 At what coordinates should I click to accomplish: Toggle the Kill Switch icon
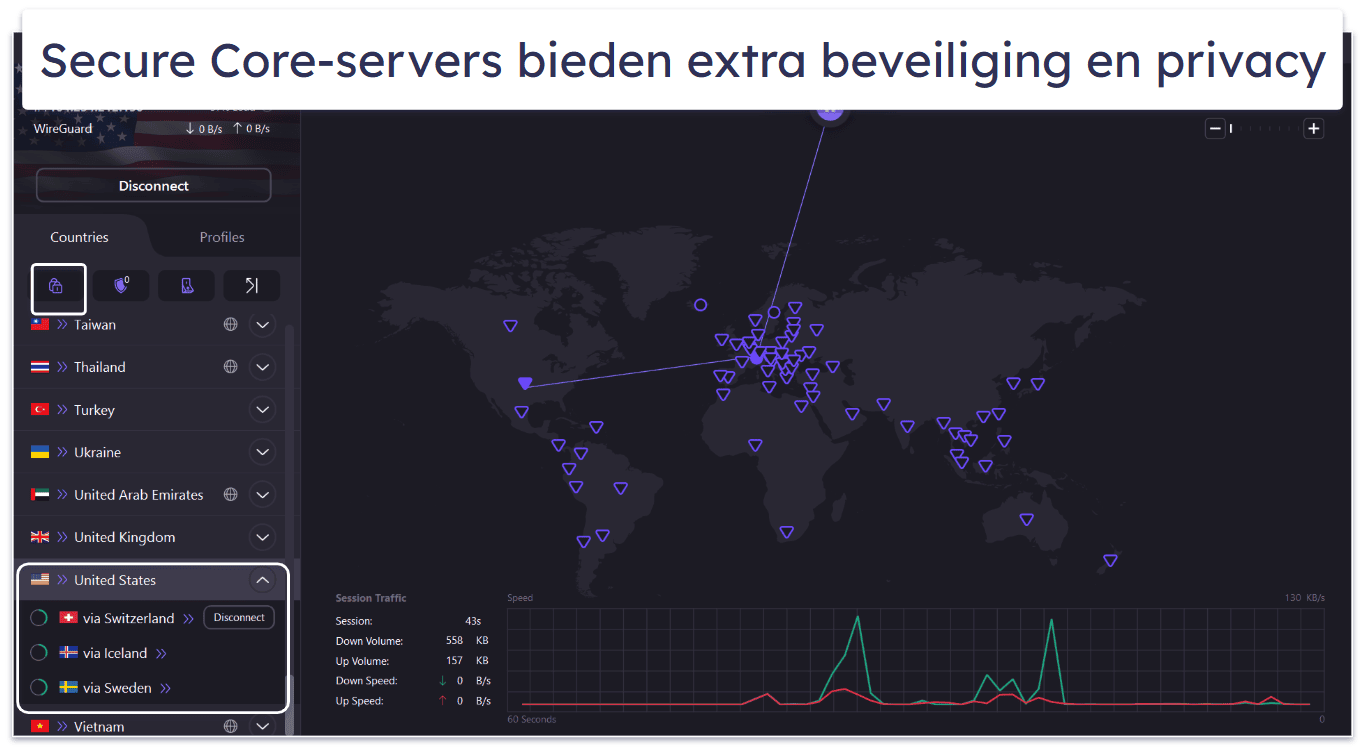pos(187,286)
